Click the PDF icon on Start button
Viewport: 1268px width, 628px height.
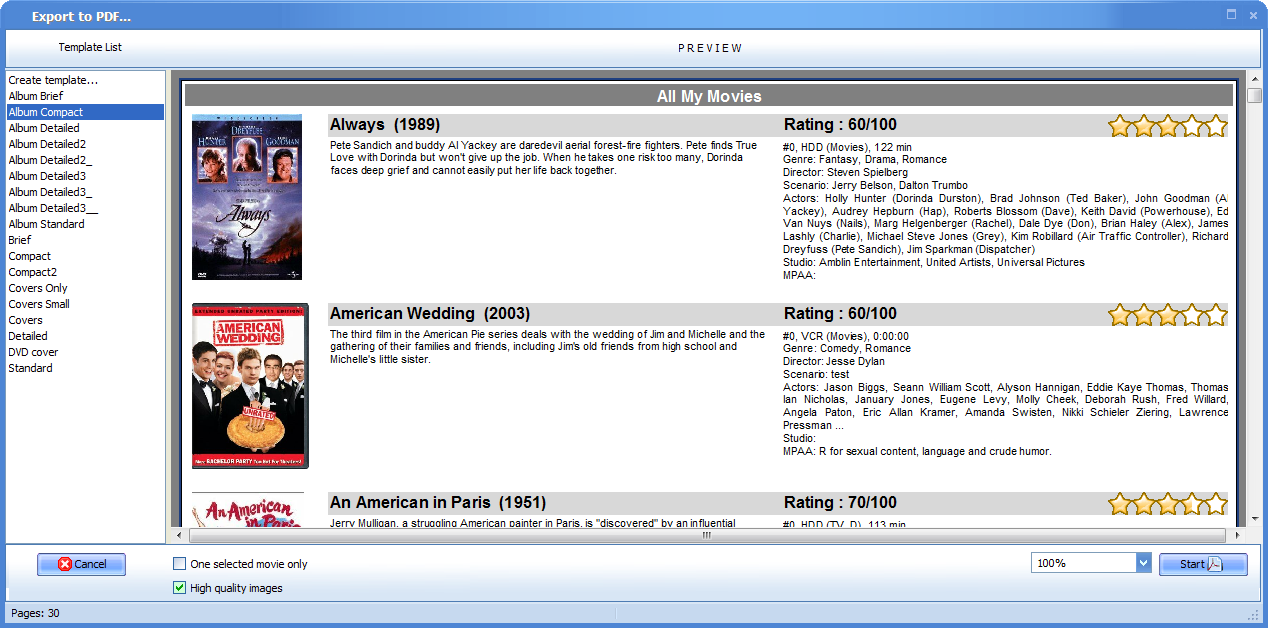pyautogui.click(x=1215, y=564)
